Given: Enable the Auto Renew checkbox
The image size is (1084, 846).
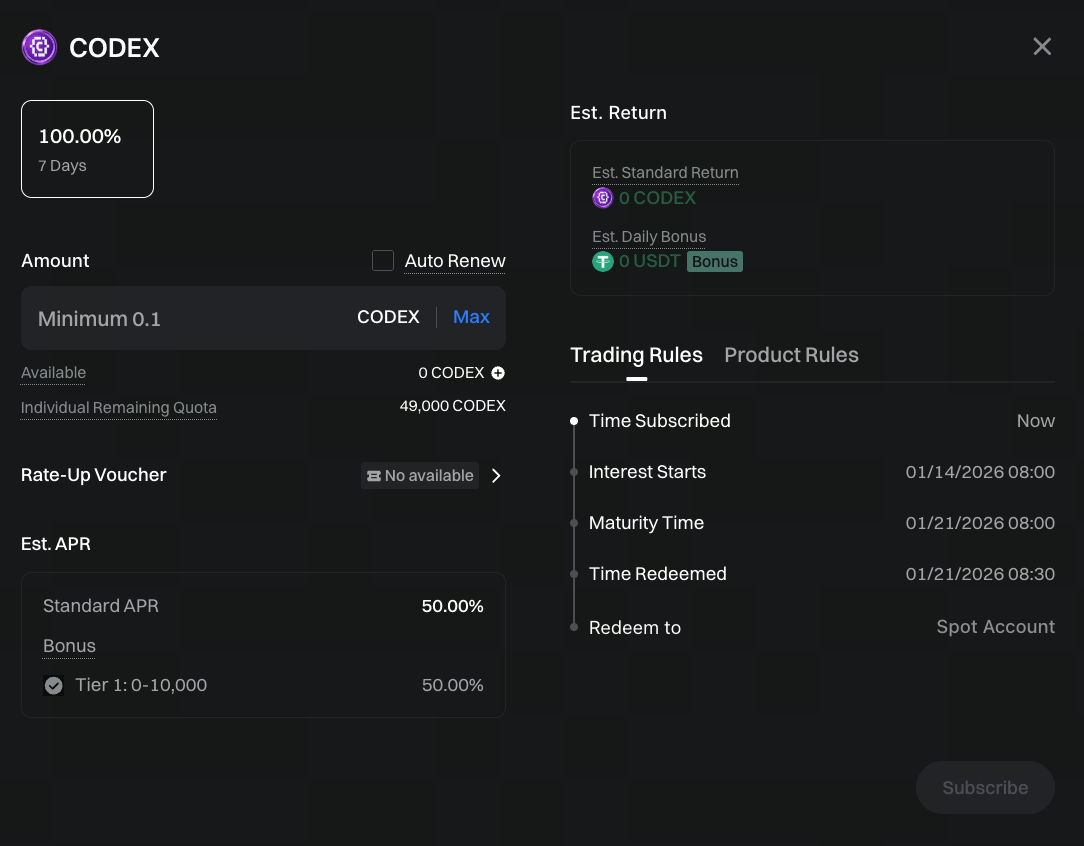Looking at the screenshot, I should point(383,261).
